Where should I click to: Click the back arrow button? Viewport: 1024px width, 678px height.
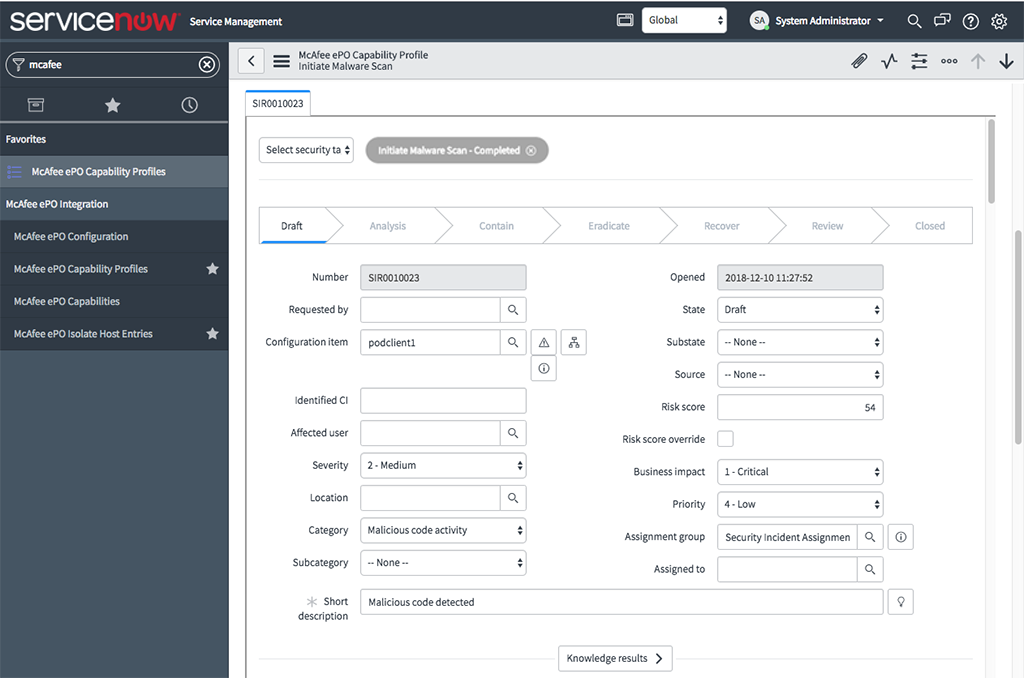point(251,61)
